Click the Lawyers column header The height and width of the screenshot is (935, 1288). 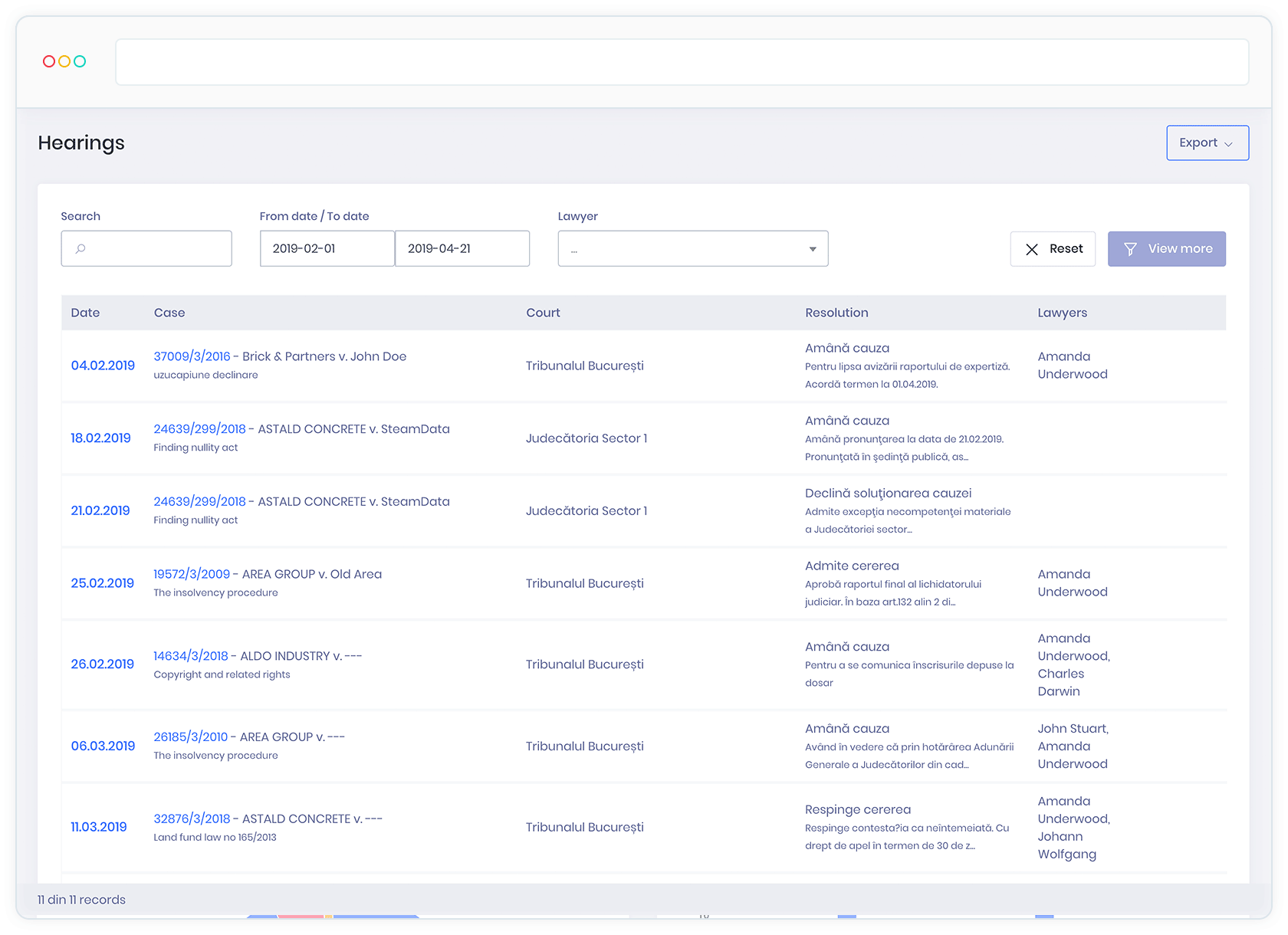click(x=1062, y=313)
